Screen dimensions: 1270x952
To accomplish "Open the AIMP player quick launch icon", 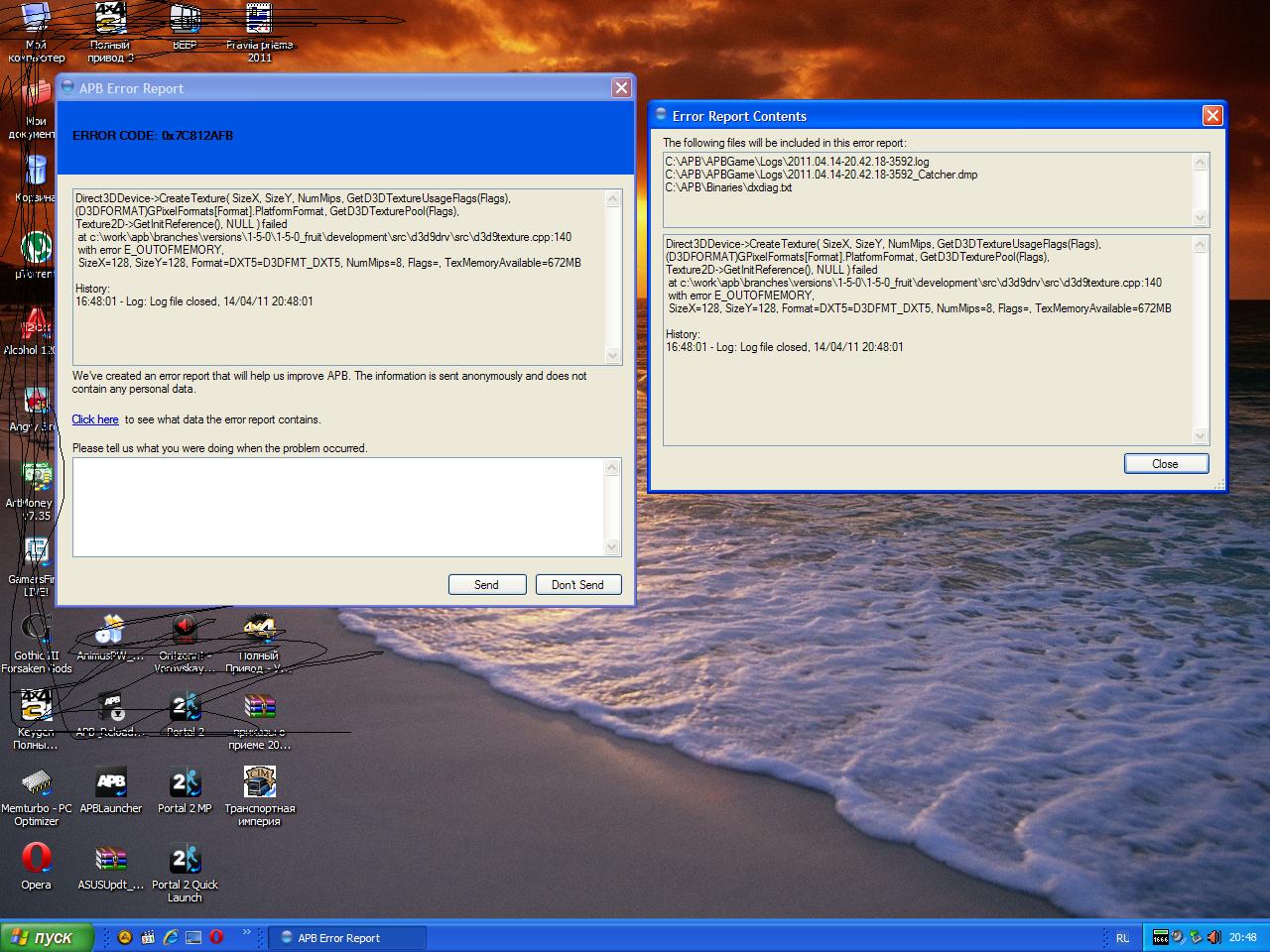I will pyautogui.click(x=125, y=937).
